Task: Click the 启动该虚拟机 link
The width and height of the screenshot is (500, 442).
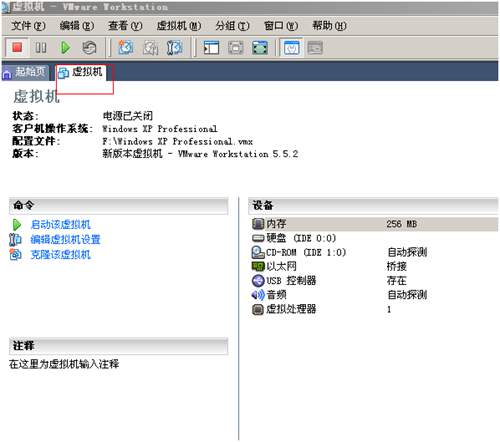Action: pos(60,225)
